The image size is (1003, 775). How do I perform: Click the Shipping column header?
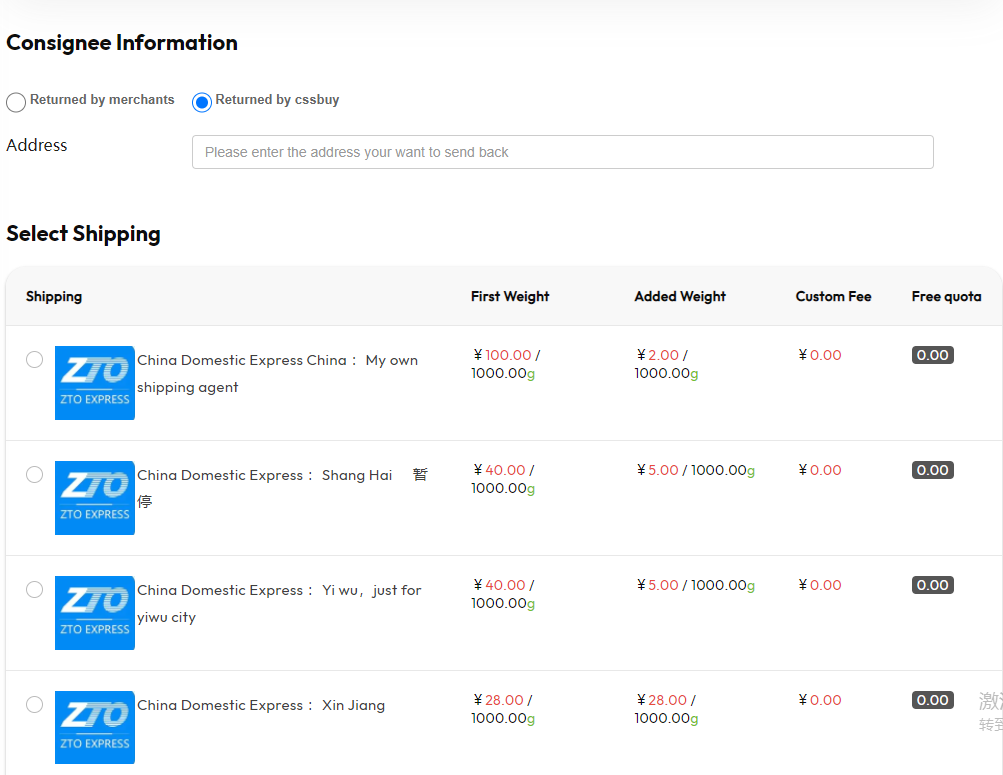click(x=54, y=297)
